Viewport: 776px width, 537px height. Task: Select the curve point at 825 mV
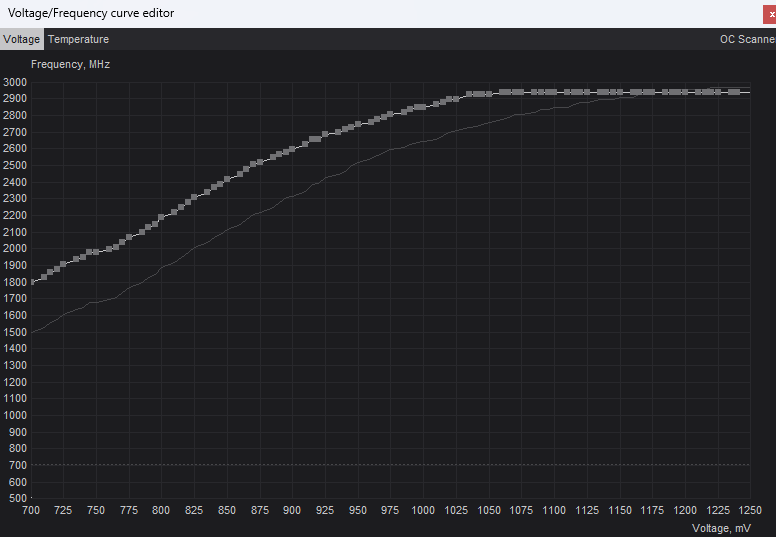194,197
